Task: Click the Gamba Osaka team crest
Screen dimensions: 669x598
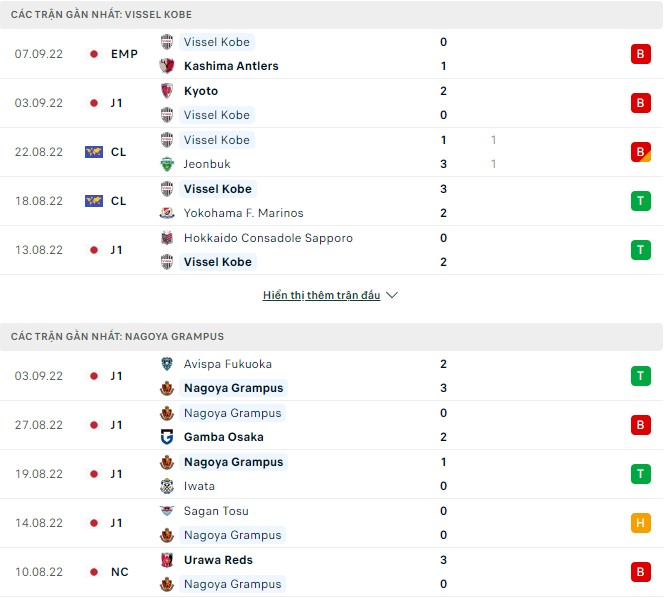Action: (168, 437)
